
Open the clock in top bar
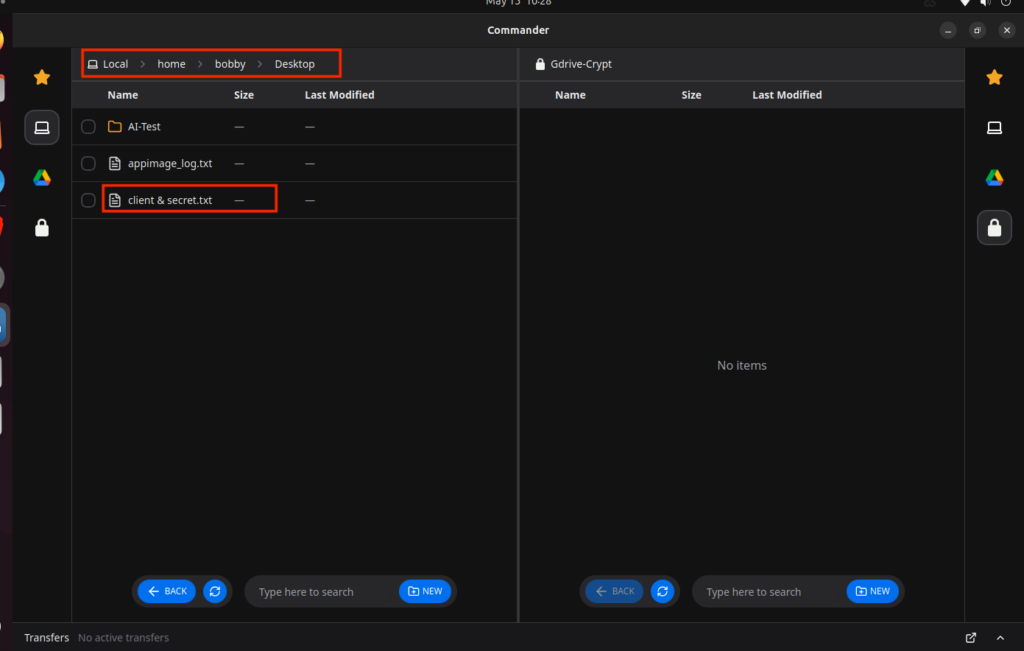(519, 3)
